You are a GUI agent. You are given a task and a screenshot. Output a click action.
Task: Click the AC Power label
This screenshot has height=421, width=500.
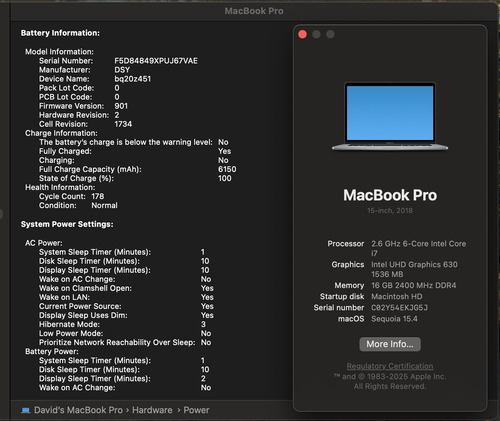coord(44,243)
